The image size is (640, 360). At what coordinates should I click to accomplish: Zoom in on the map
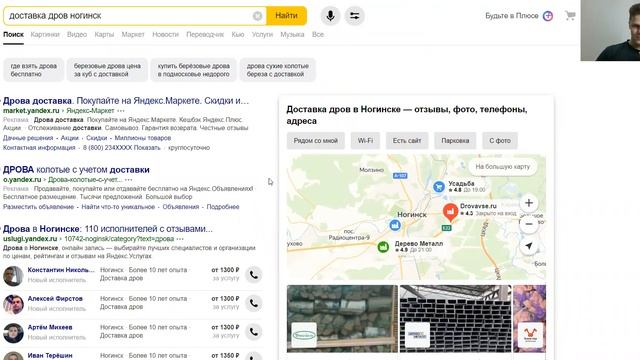point(529,203)
